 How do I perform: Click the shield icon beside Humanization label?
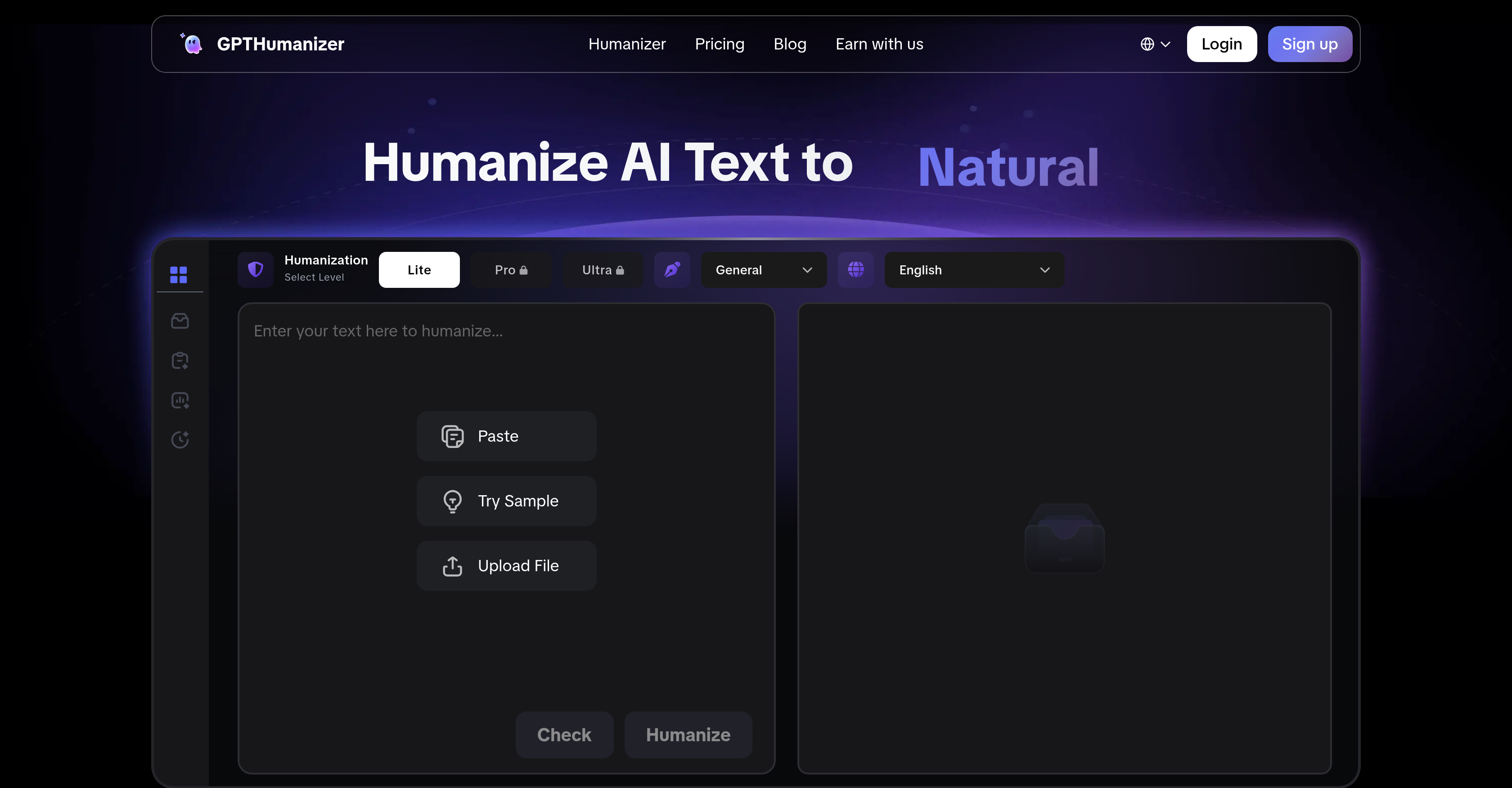255,269
